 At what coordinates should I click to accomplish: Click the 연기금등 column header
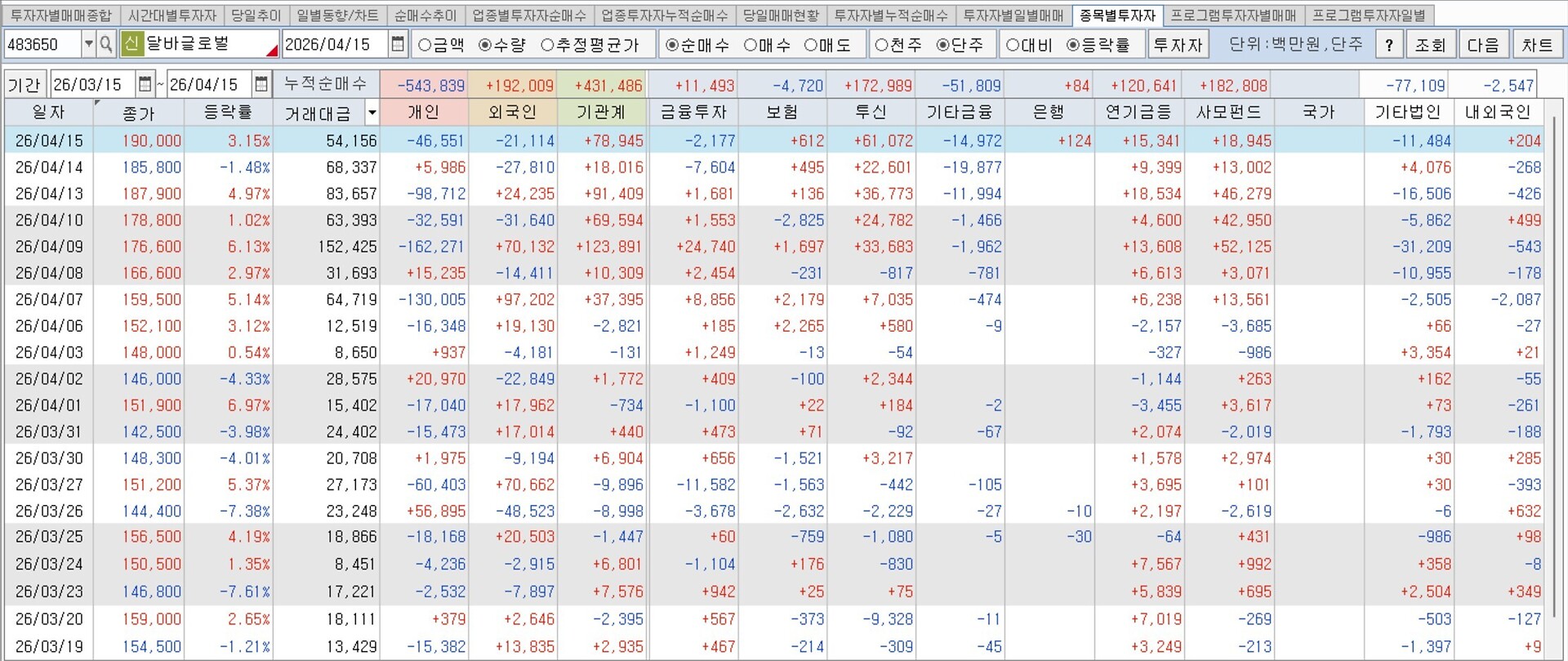click(1139, 113)
